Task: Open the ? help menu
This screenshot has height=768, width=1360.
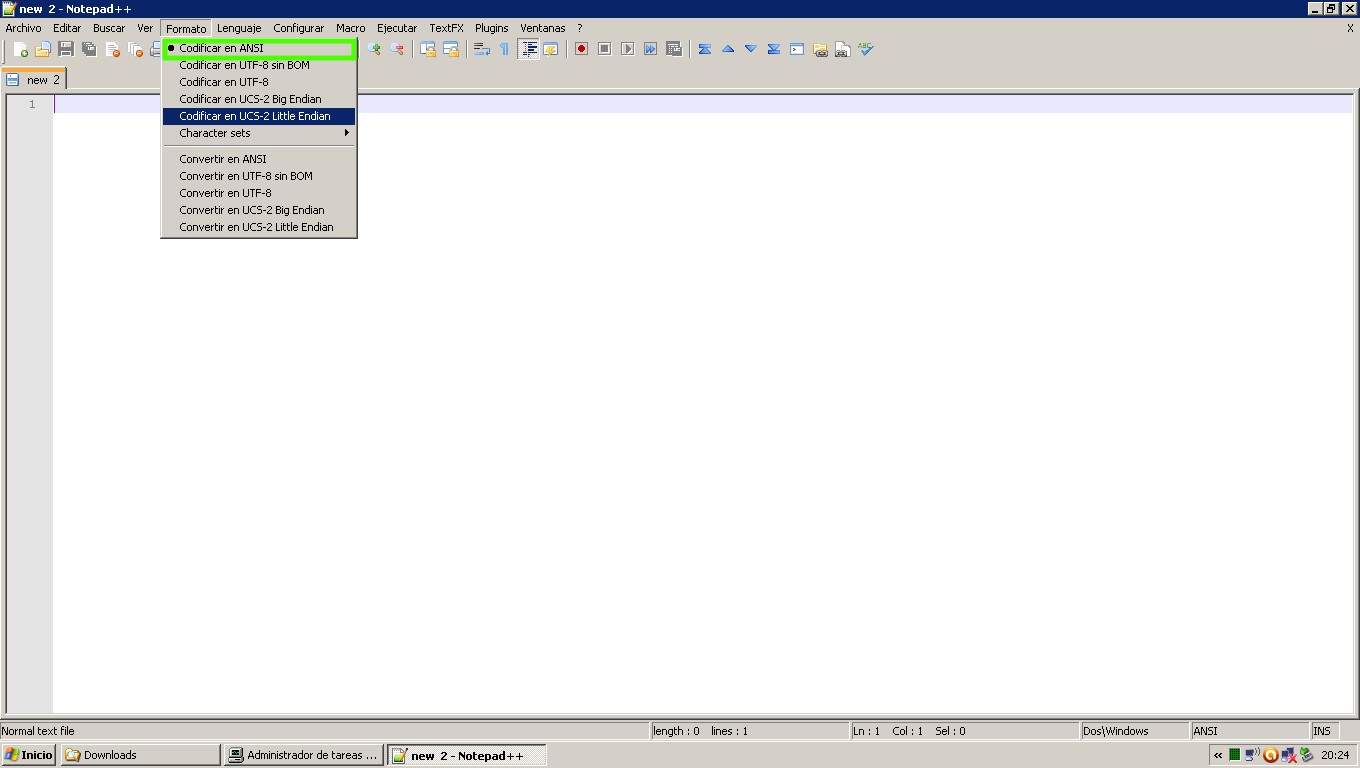Action: [x=579, y=28]
